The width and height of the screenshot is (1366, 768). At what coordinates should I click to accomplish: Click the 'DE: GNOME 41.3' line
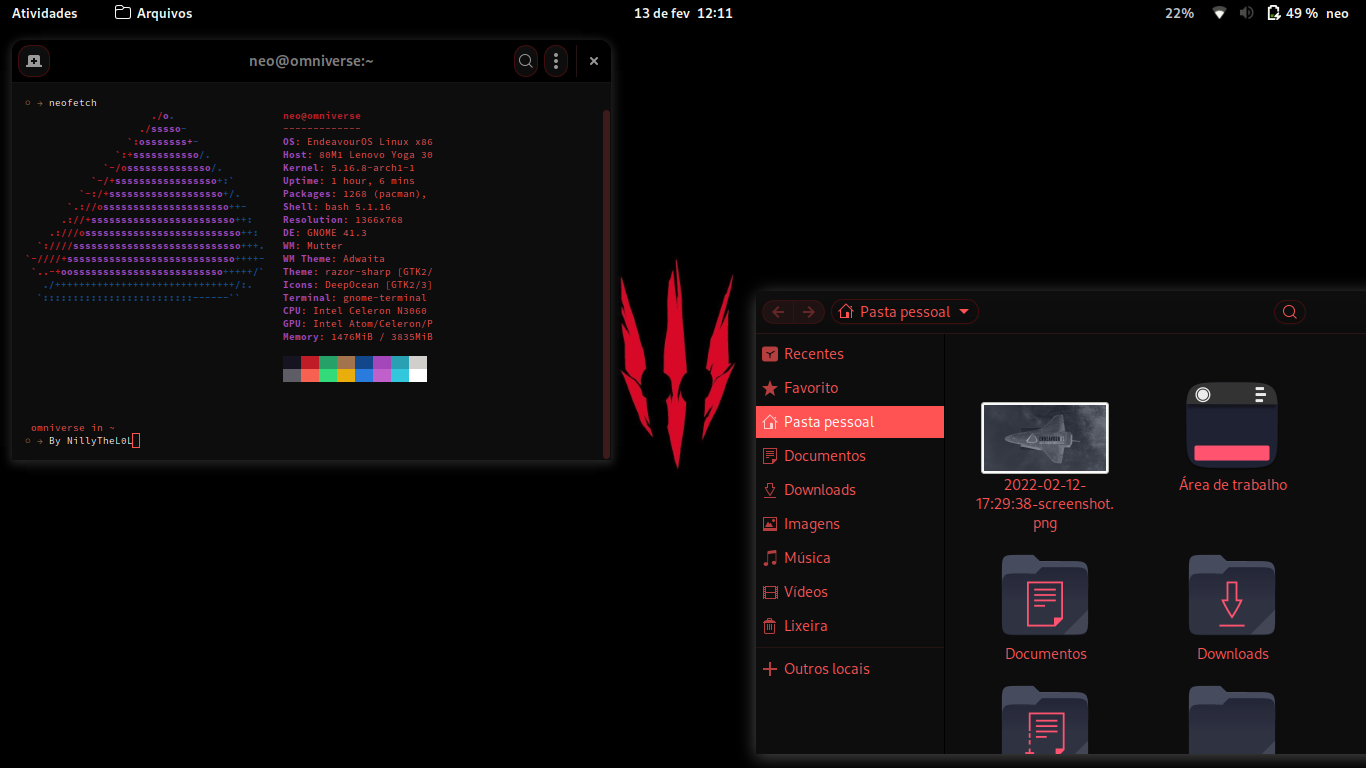pos(325,233)
